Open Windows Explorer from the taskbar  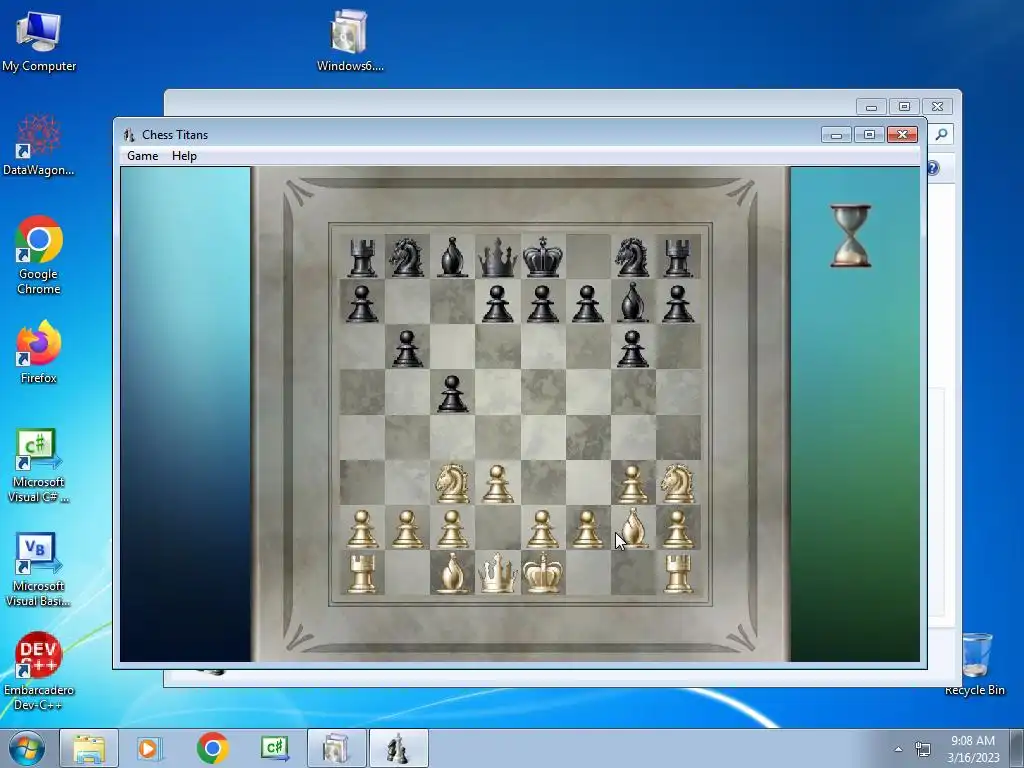(89, 748)
